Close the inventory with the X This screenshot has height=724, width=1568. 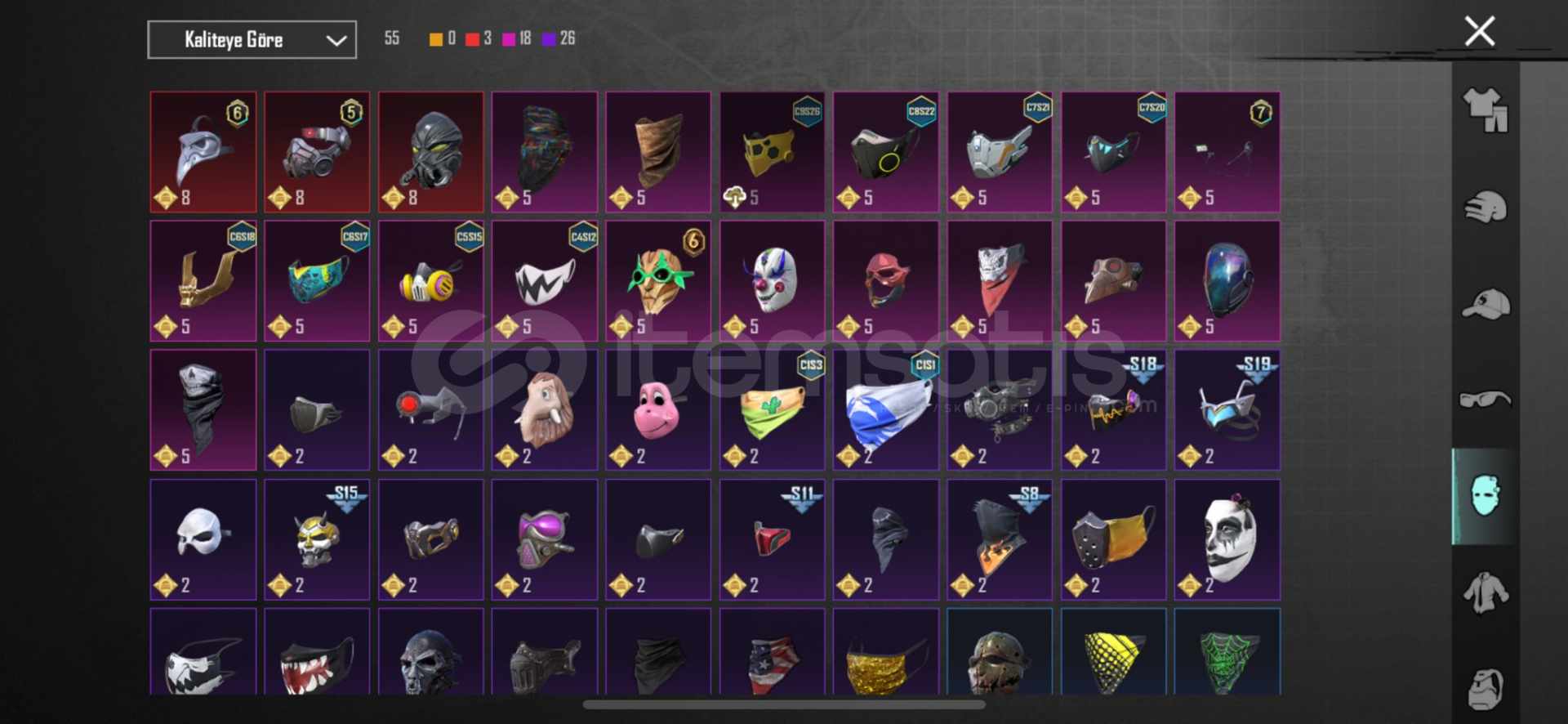tap(1479, 31)
